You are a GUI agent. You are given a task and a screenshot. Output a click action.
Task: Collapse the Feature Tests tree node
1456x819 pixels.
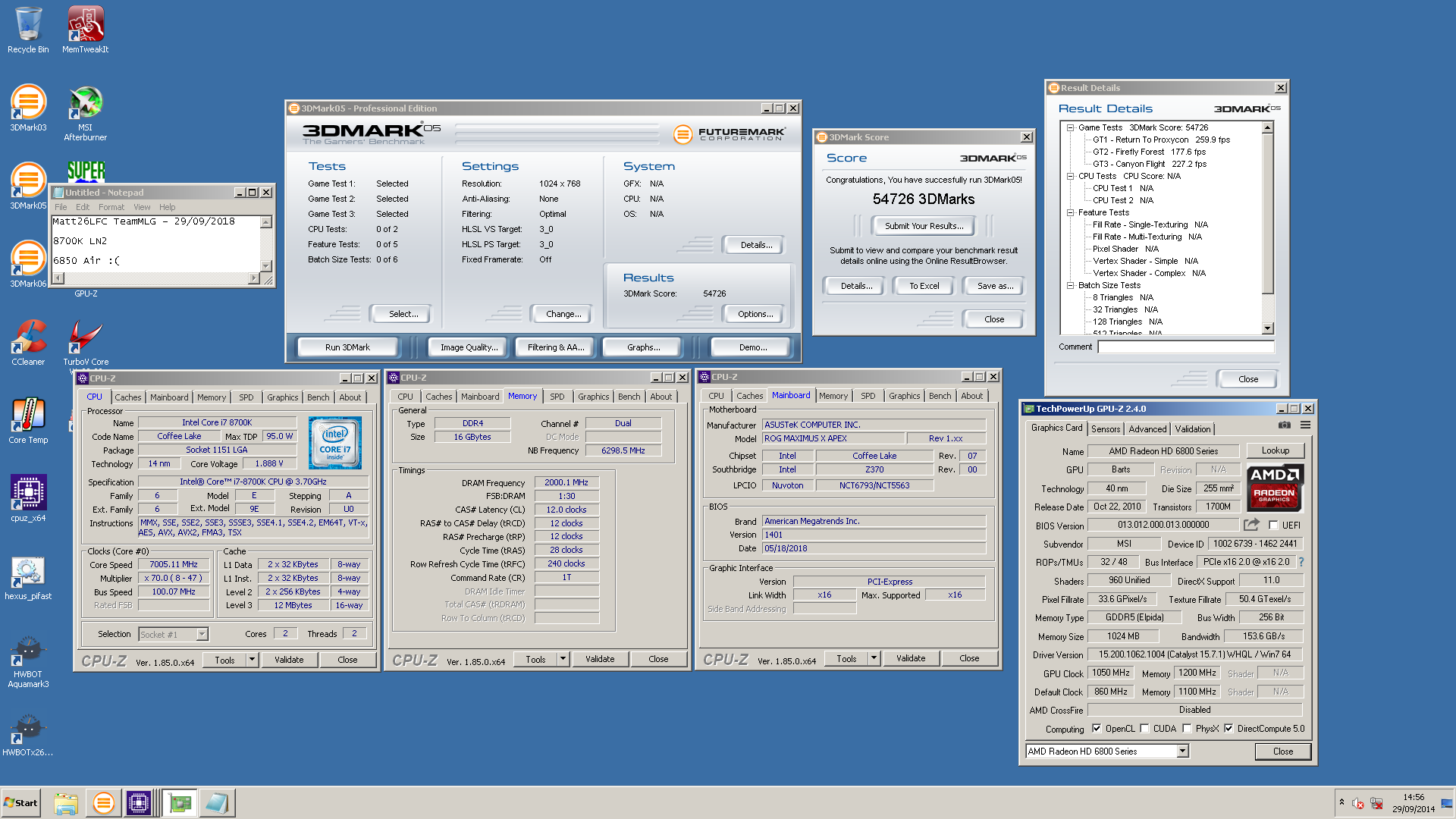coord(1070,212)
